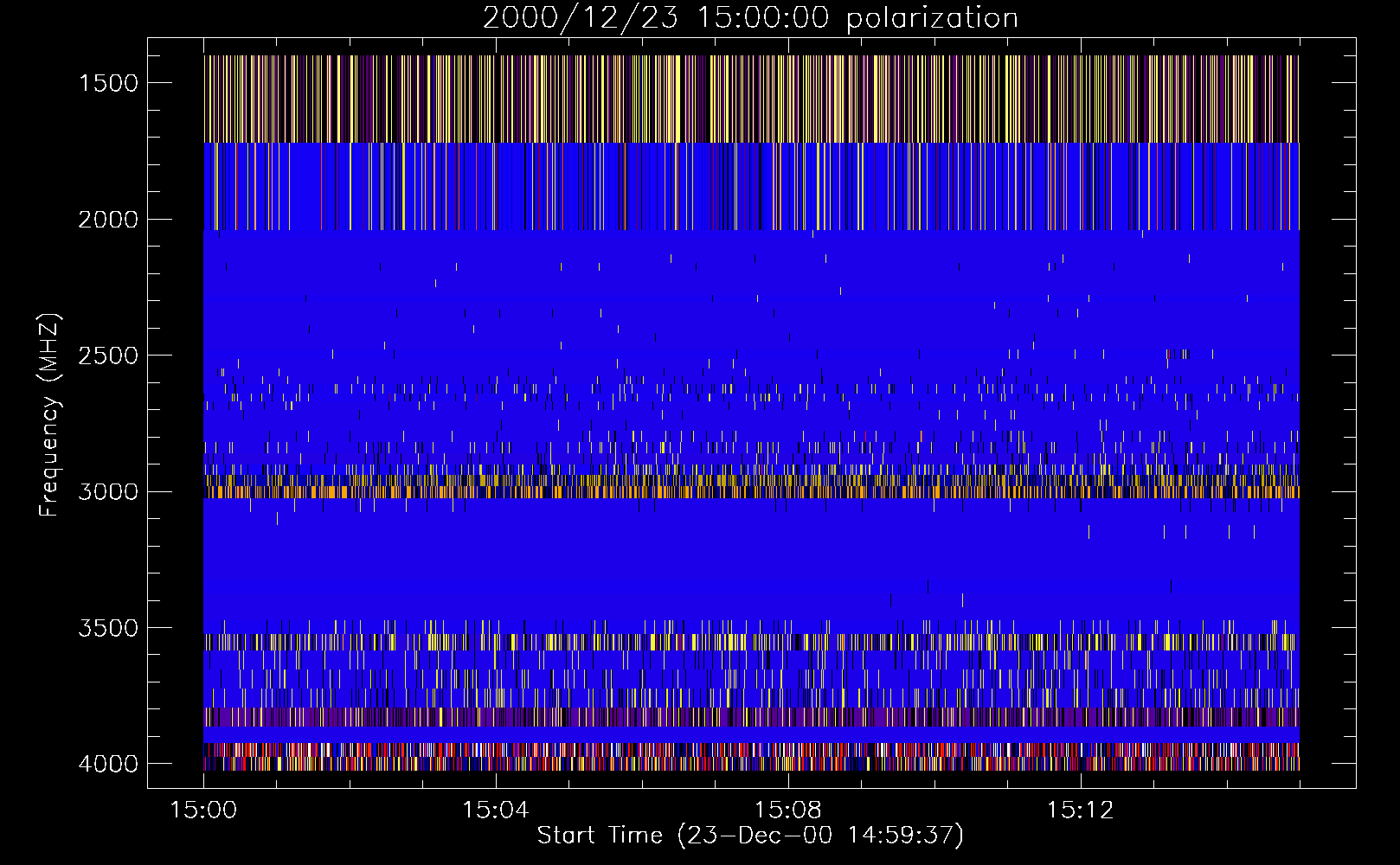This screenshot has width=1400, height=865.
Task: Click the '15:08' time axis label
Action: [788, 811]
